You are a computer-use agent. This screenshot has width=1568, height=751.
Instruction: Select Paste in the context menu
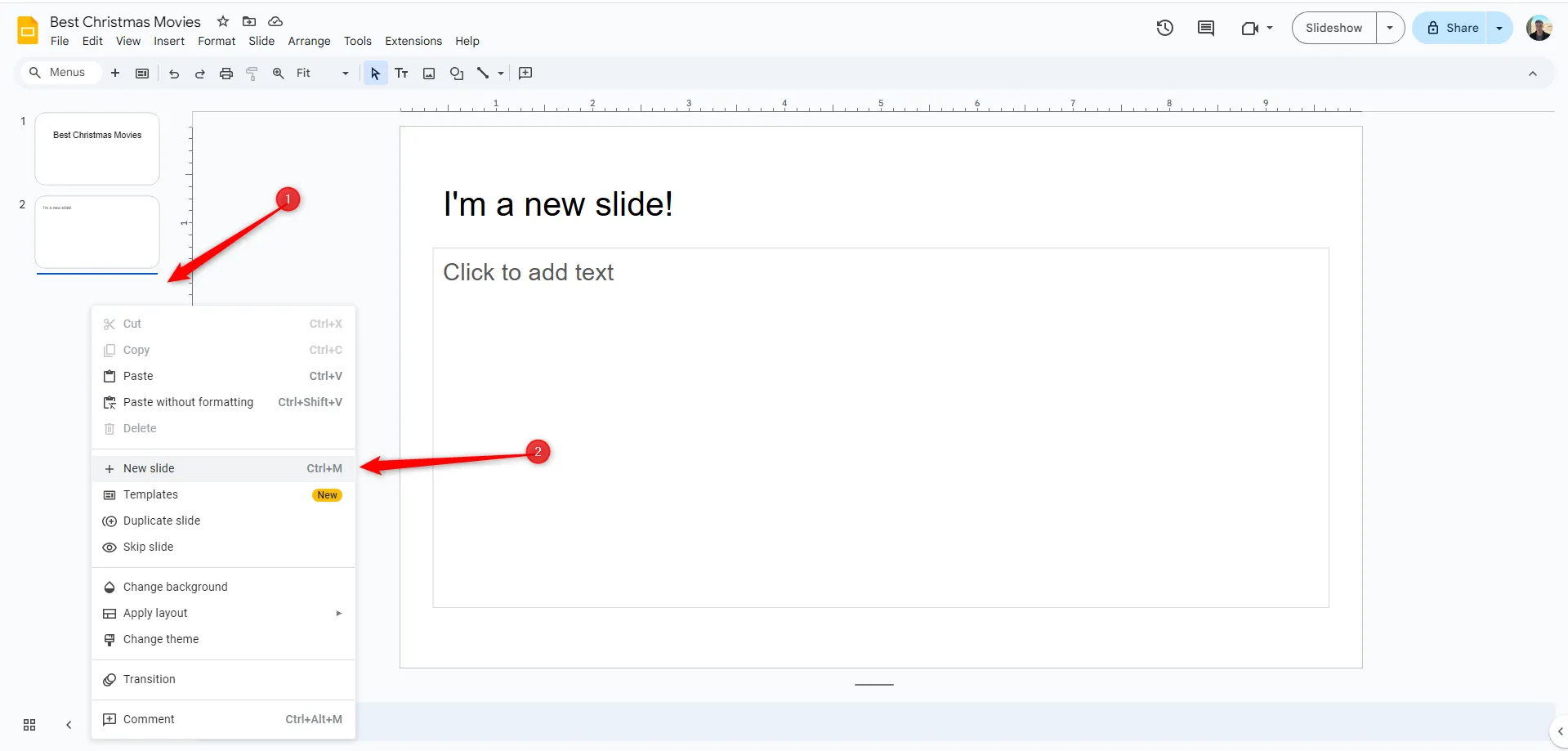[223, 376]
